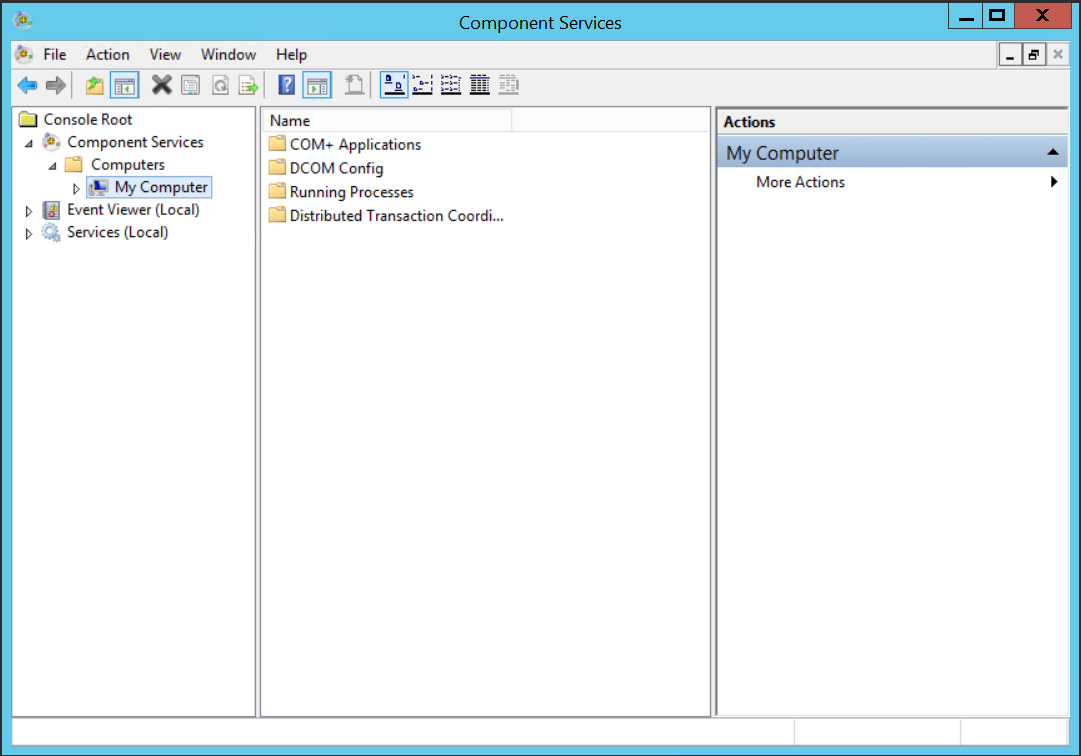Expand the My Computer tree node
Screen dimensions: 1081x756
point(76,188)
